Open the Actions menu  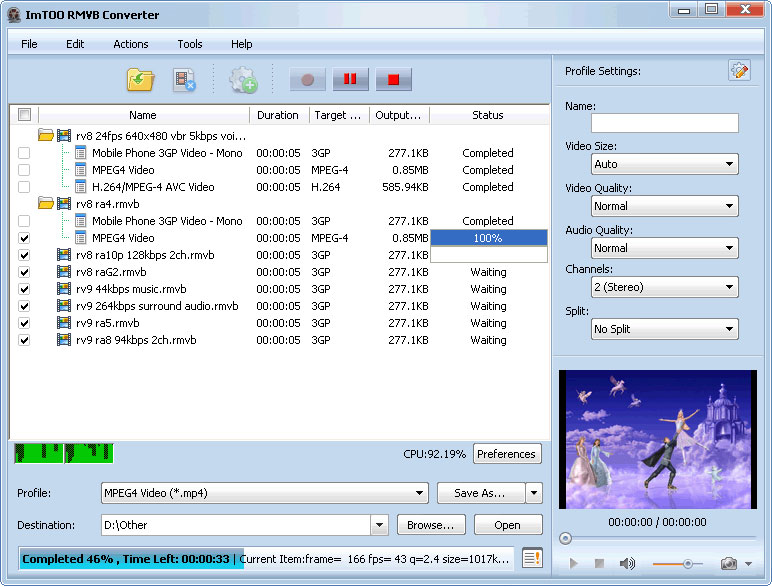[130, 44]
